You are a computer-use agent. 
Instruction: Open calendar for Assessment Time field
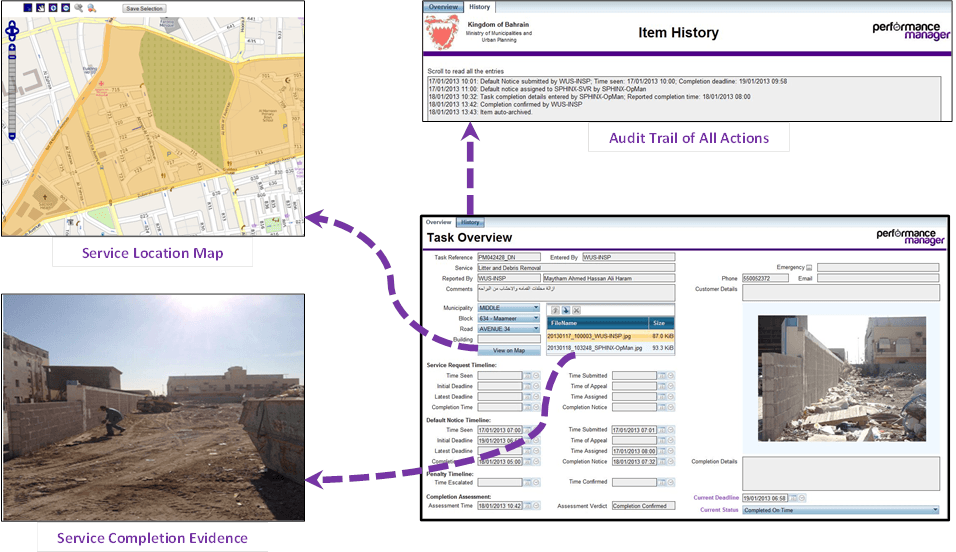pos(527,506)
